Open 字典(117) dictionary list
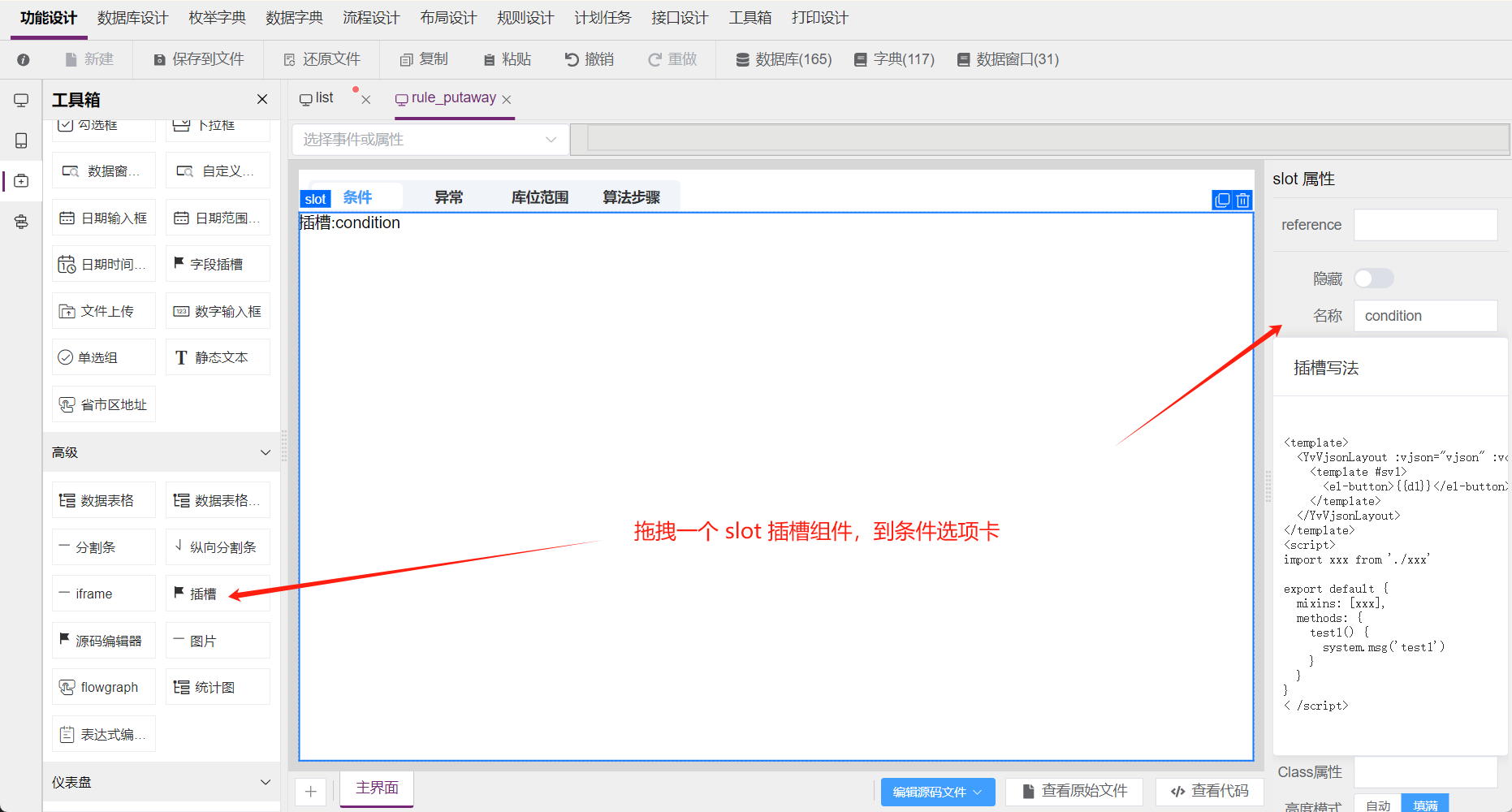 pos(894,59)
